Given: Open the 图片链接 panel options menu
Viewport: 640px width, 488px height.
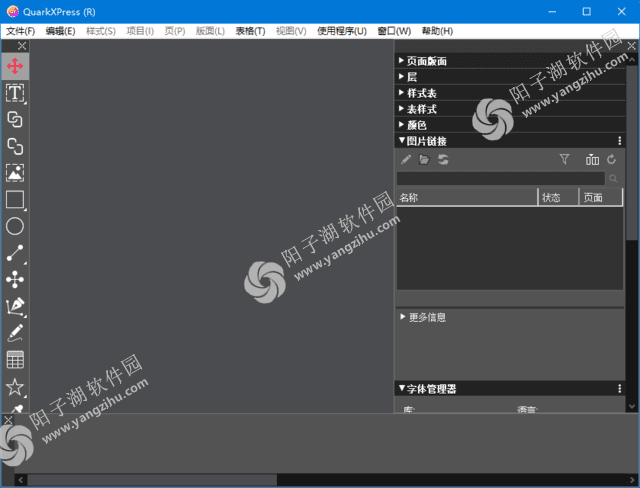Looking at the screenshot, I should (620, 141).
